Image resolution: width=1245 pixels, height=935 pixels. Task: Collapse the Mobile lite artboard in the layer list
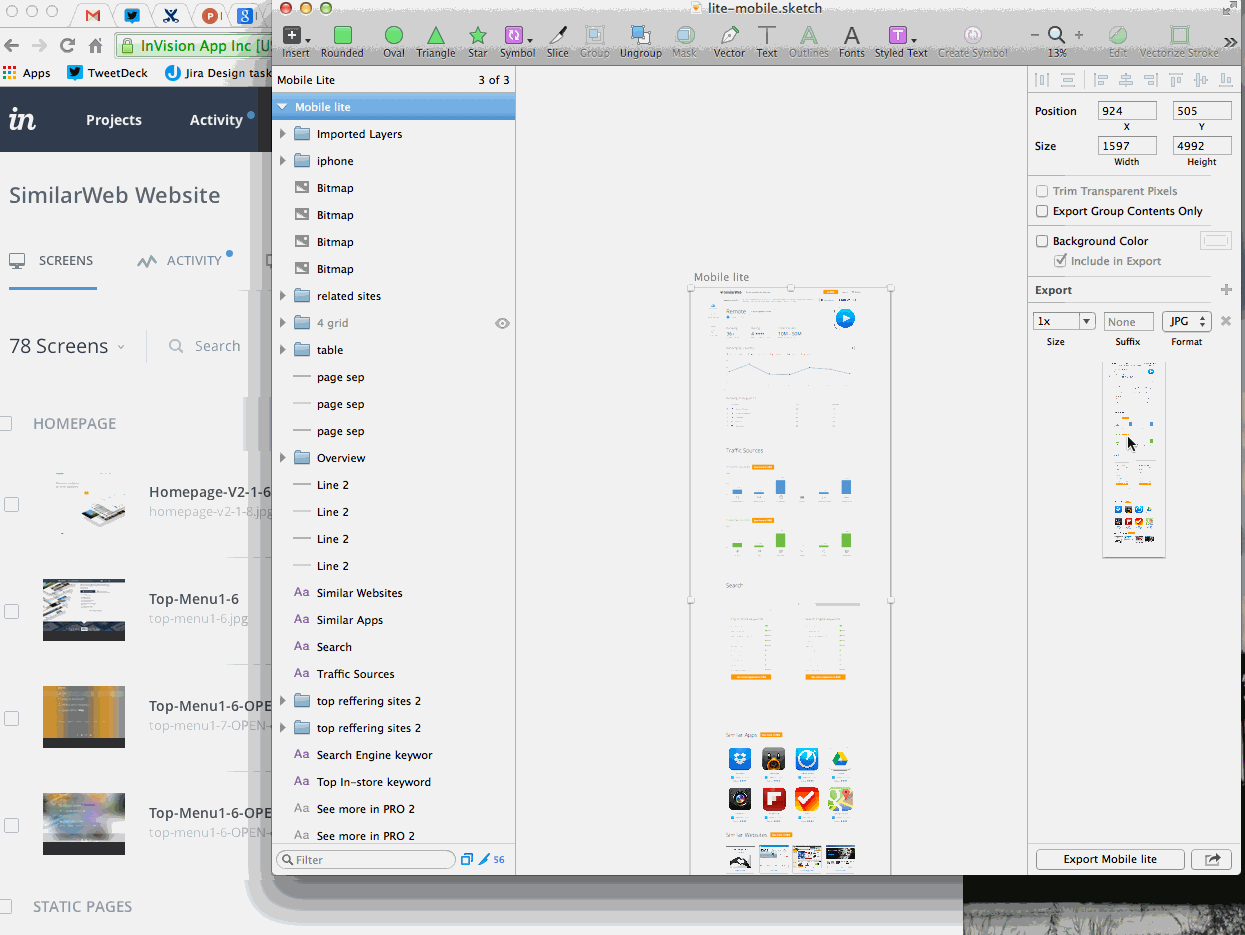click(x=283, y=106)
